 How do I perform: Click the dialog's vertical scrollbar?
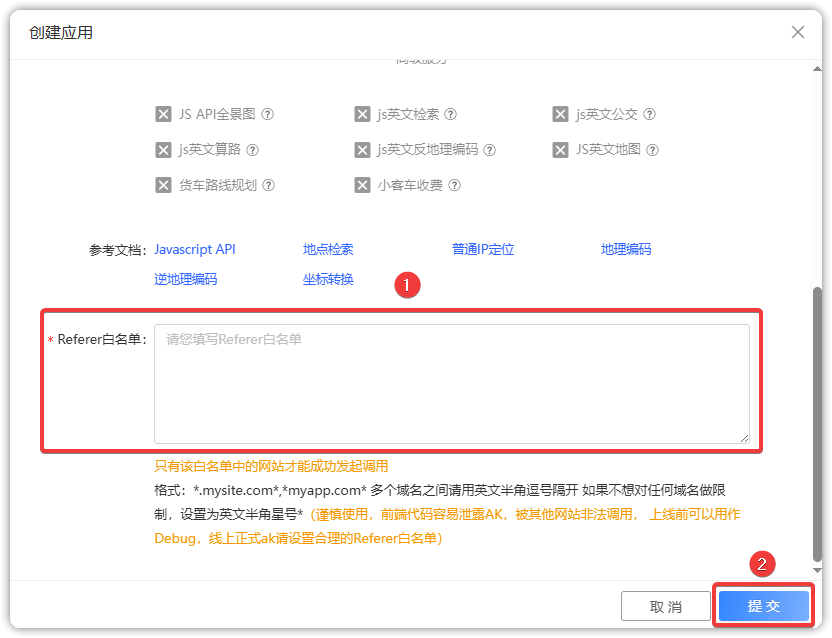tap(819, 420)
